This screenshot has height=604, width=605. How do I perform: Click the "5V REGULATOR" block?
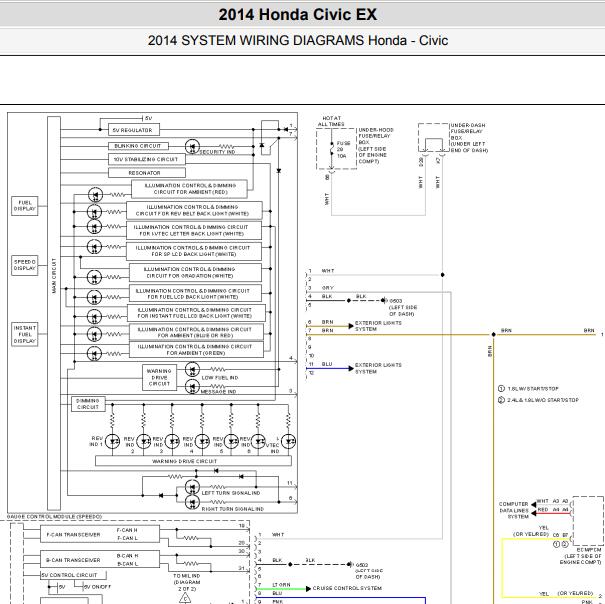[x=134, y=130]
